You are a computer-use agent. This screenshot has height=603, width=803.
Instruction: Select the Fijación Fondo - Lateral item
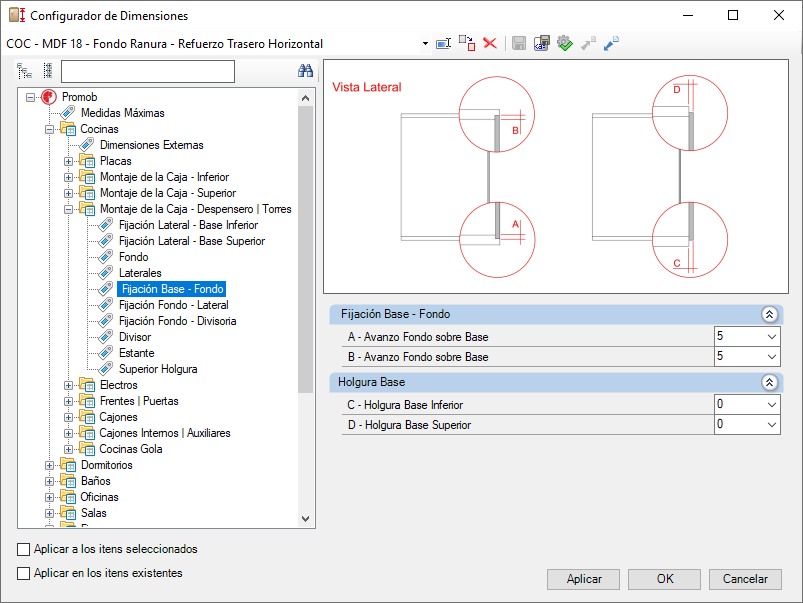click(174, 305)
